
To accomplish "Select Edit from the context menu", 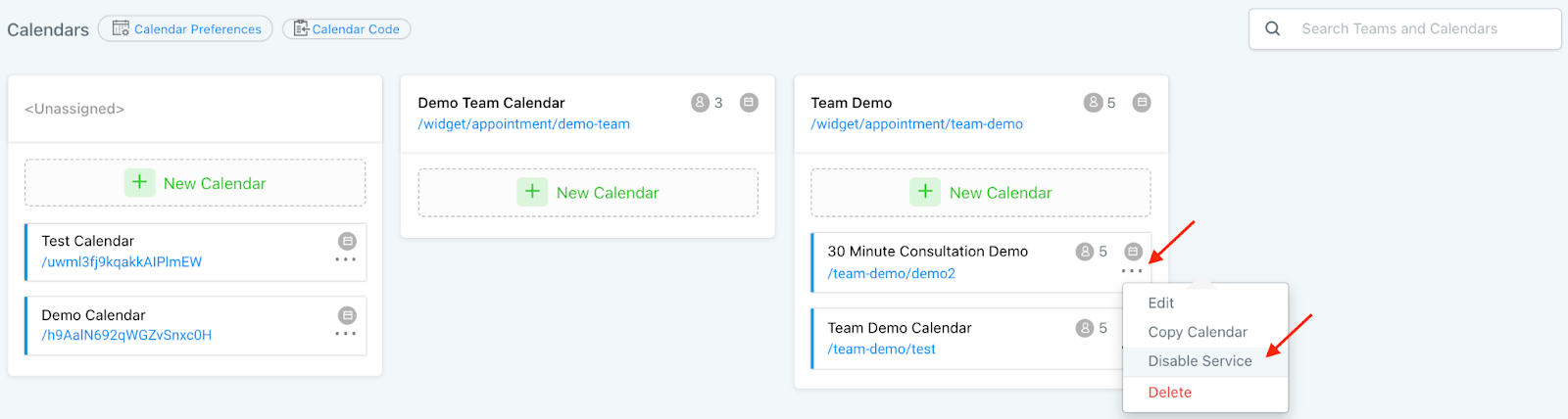I will click(1161, 303).
